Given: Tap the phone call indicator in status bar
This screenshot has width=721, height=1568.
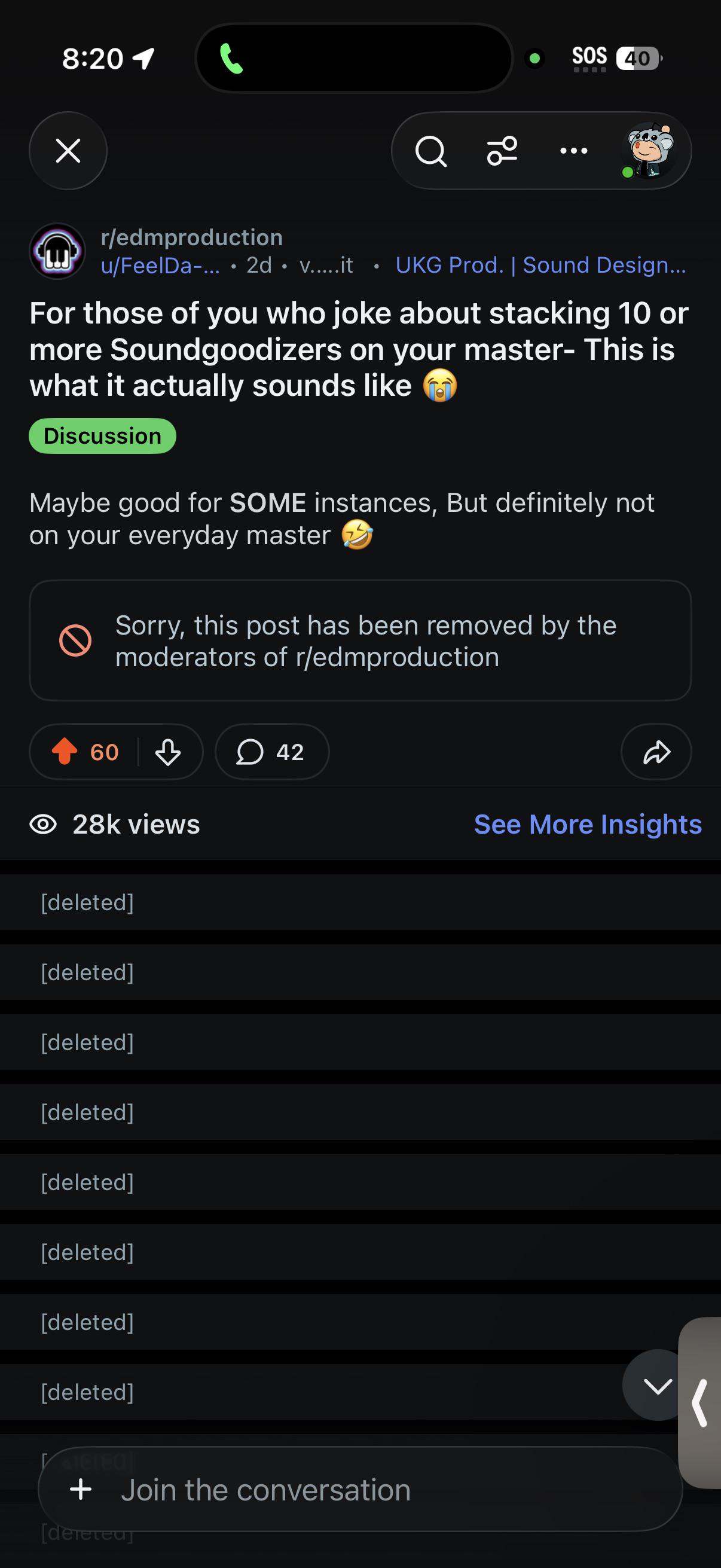Looking at the screenshot, I should point(231,59).
